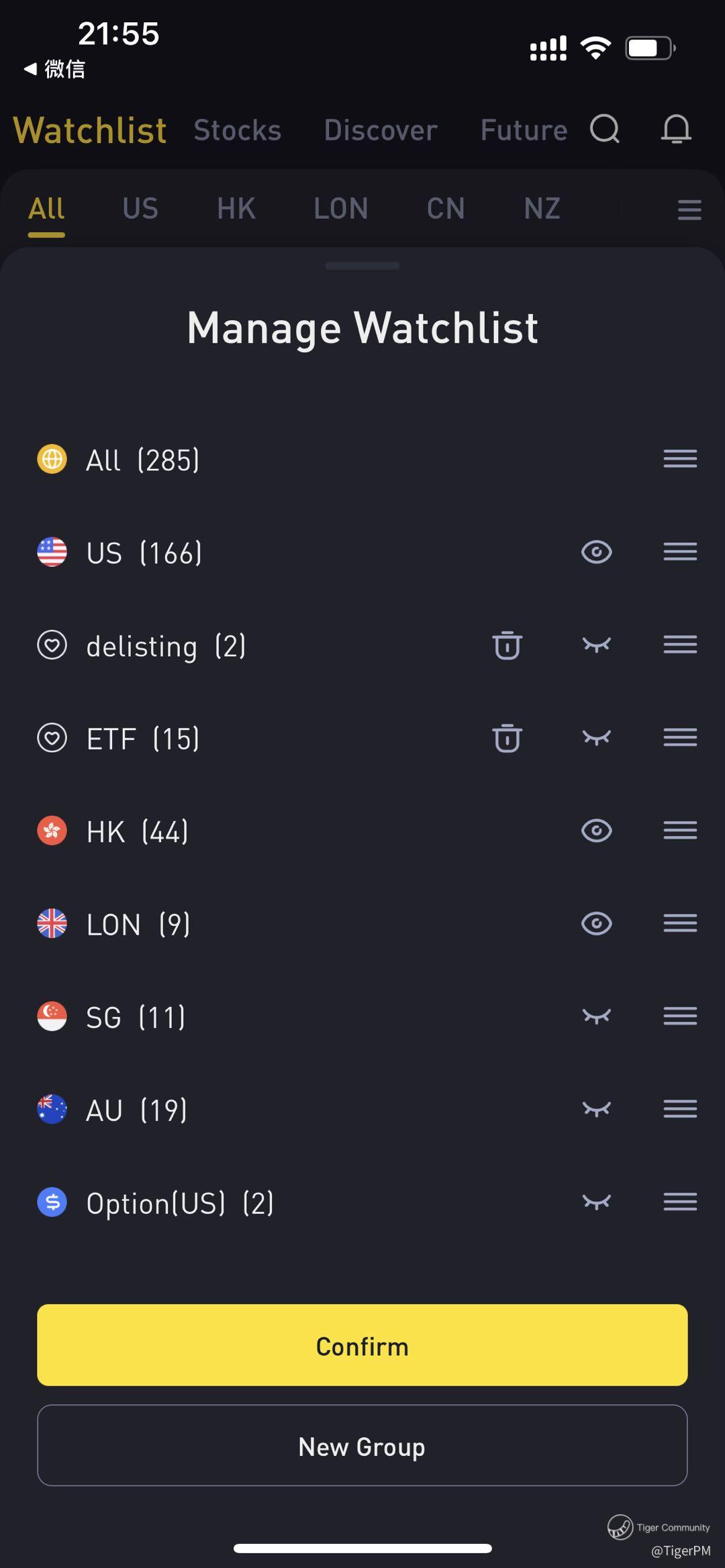Show the AU watchlist group

tap(596, 1109)
